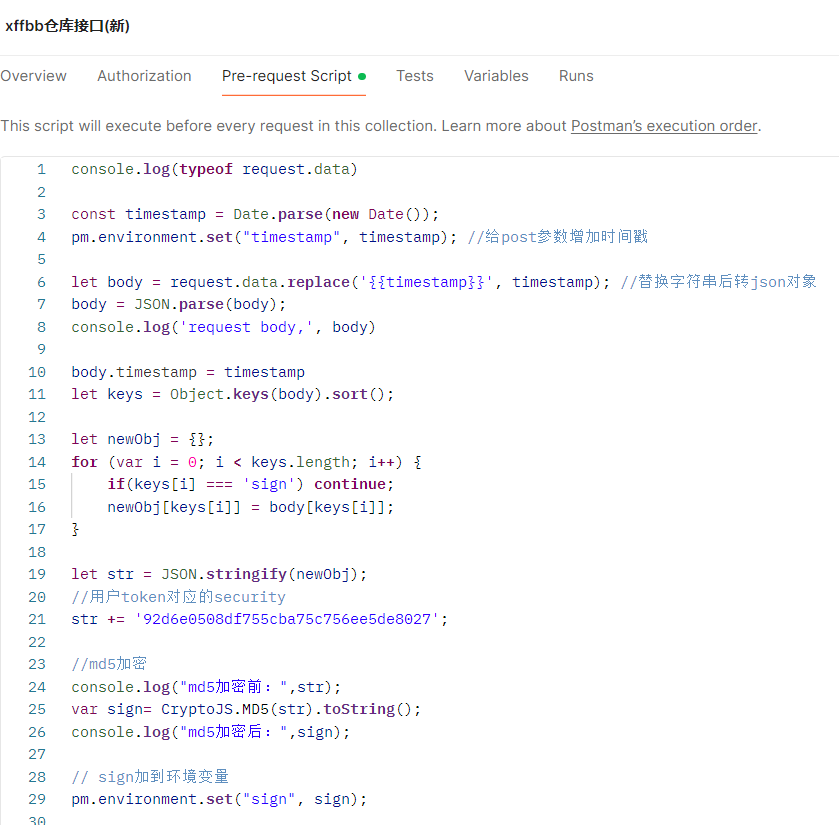The width and height of the screenshot is (839, 825).
Task: Click line 29 pm.environment.set("sign", sign)
Action: click(x=219, y=799)
